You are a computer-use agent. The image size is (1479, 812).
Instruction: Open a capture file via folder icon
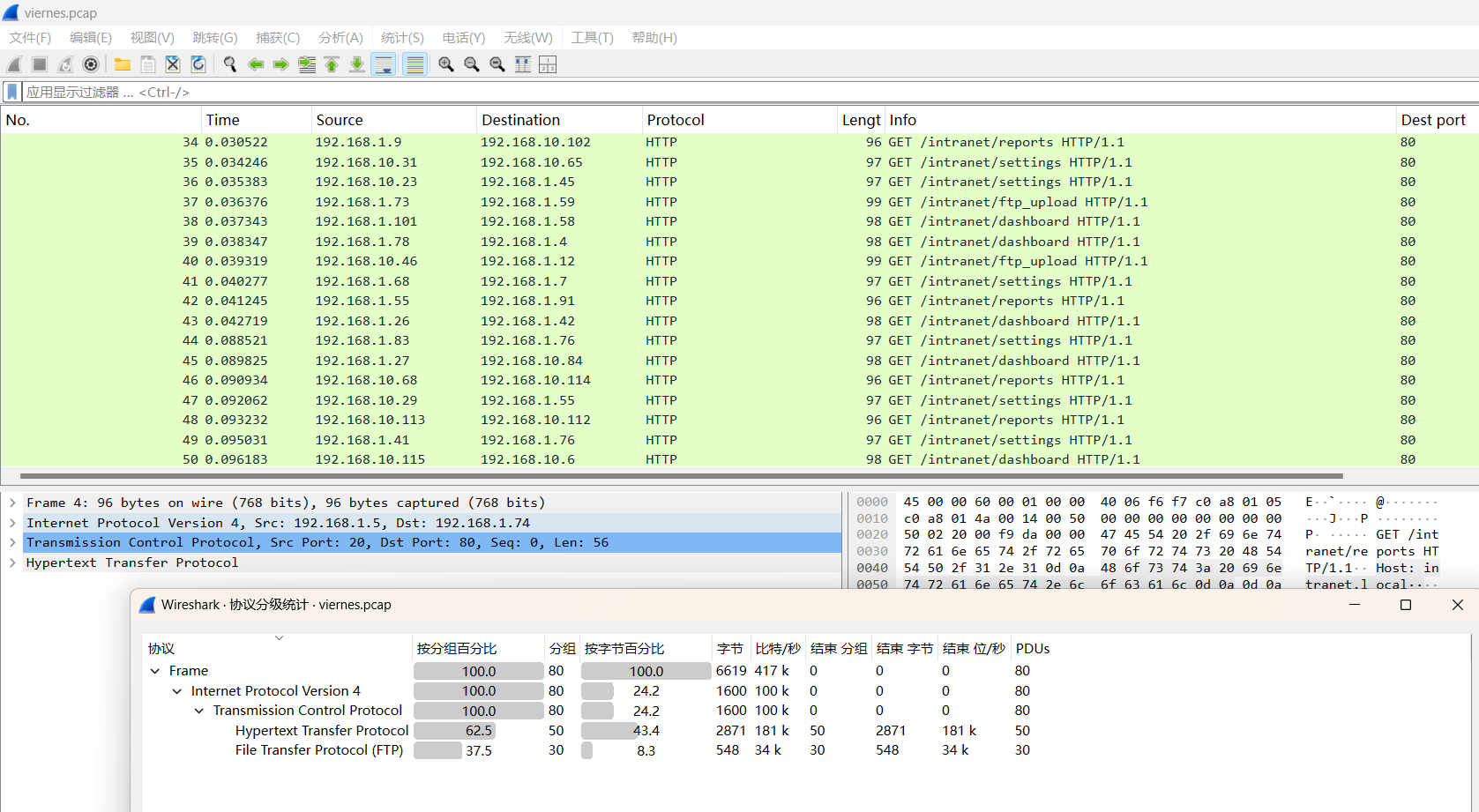(x=123, y=64)
